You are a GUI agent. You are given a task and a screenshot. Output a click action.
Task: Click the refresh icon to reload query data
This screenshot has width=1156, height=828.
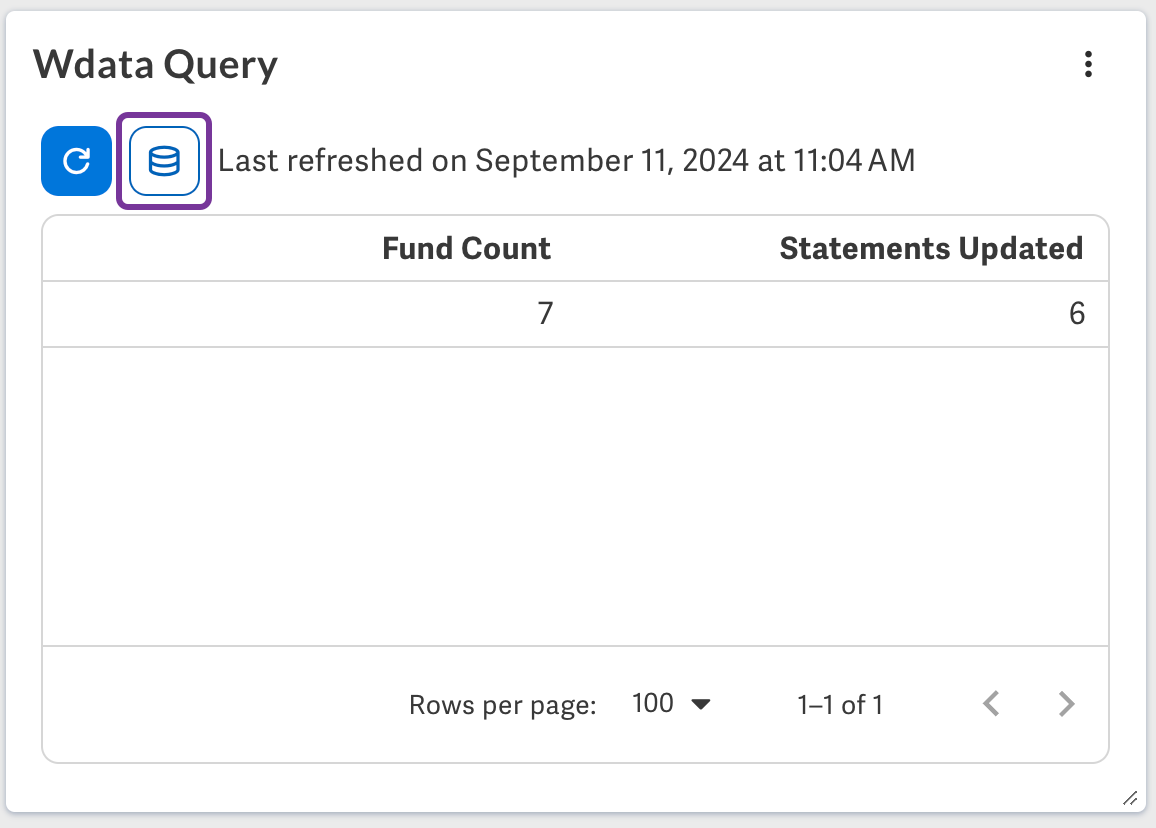(x=76, y=161)
